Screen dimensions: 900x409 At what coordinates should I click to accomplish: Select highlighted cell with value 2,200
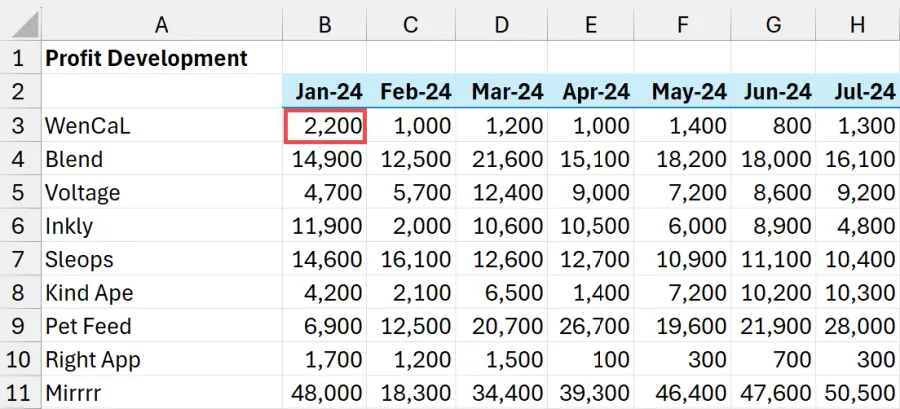tap(324, 126)
